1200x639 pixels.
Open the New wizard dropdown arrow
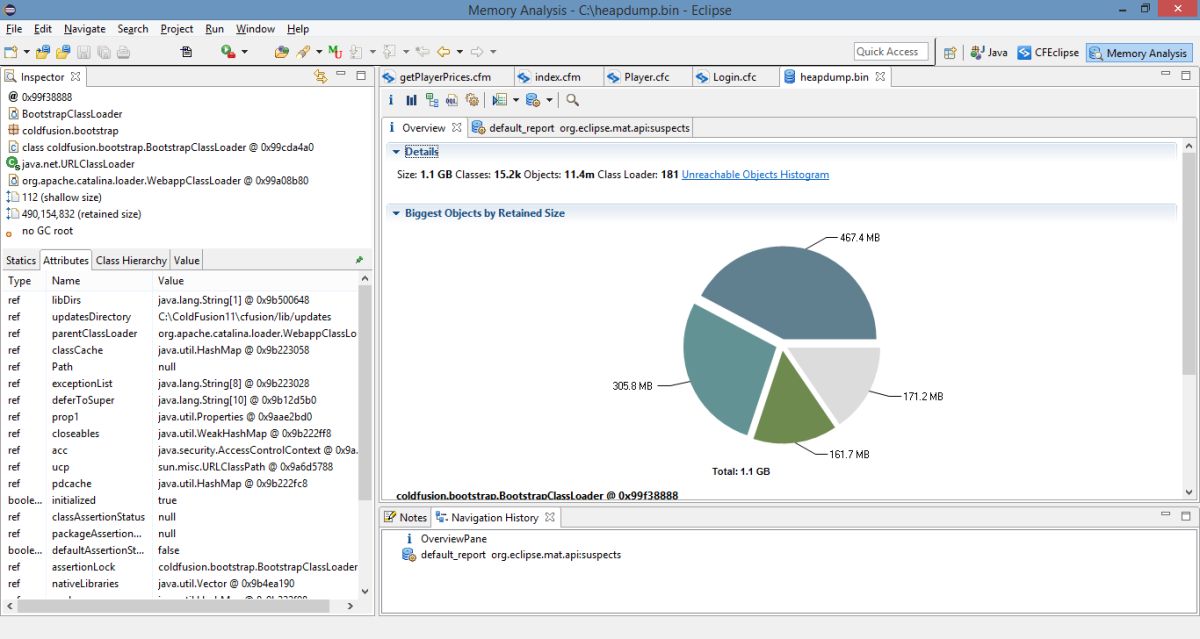coord(26,52)
